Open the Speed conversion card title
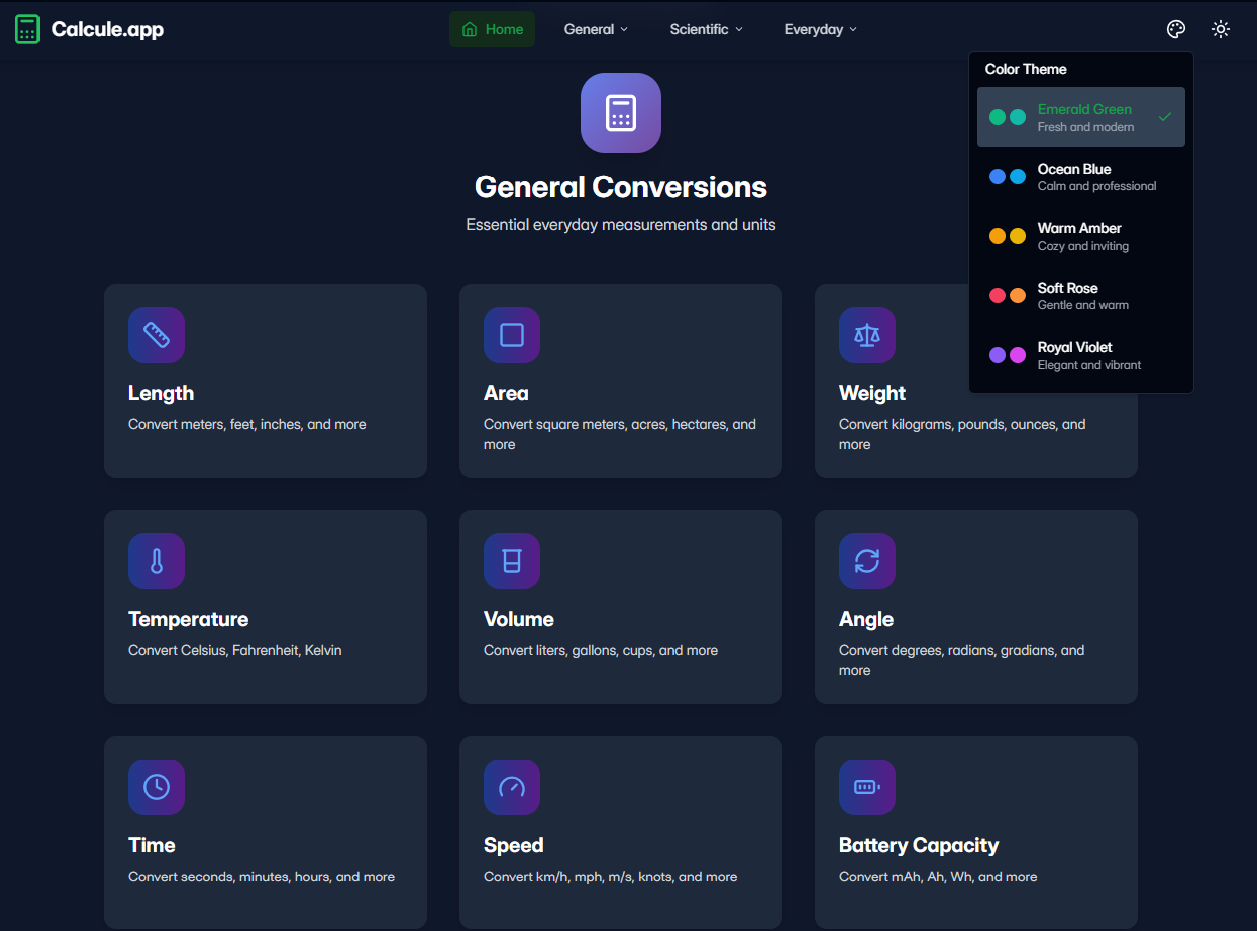 [513, 845]
